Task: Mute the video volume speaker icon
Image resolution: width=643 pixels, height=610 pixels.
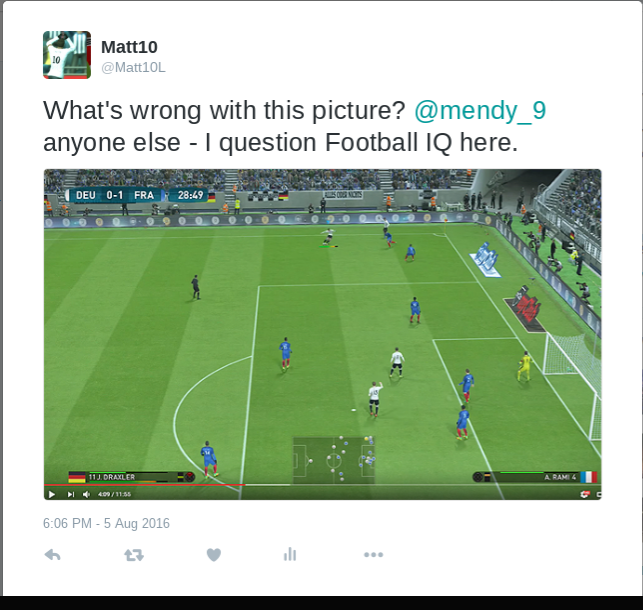Action: click(86, 494)
